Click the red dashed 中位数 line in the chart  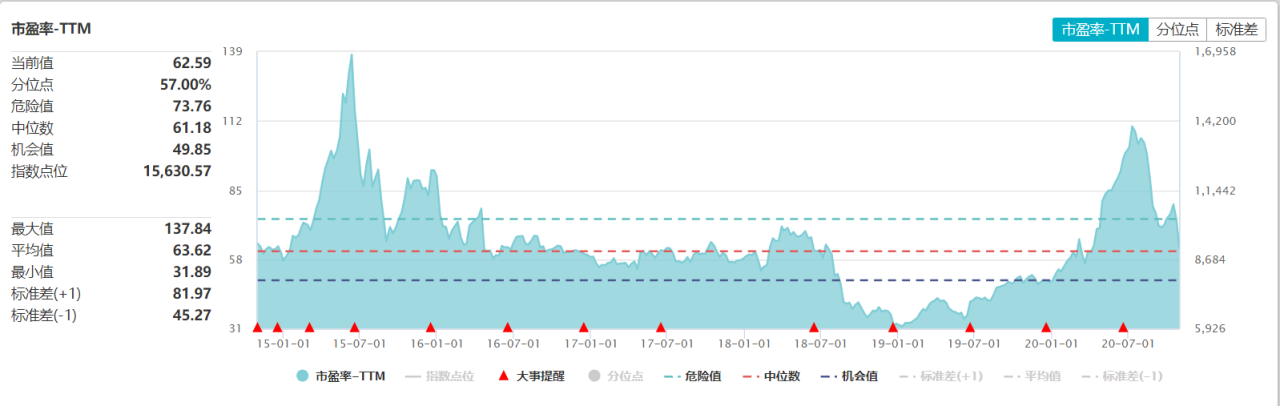click(719, 251)
